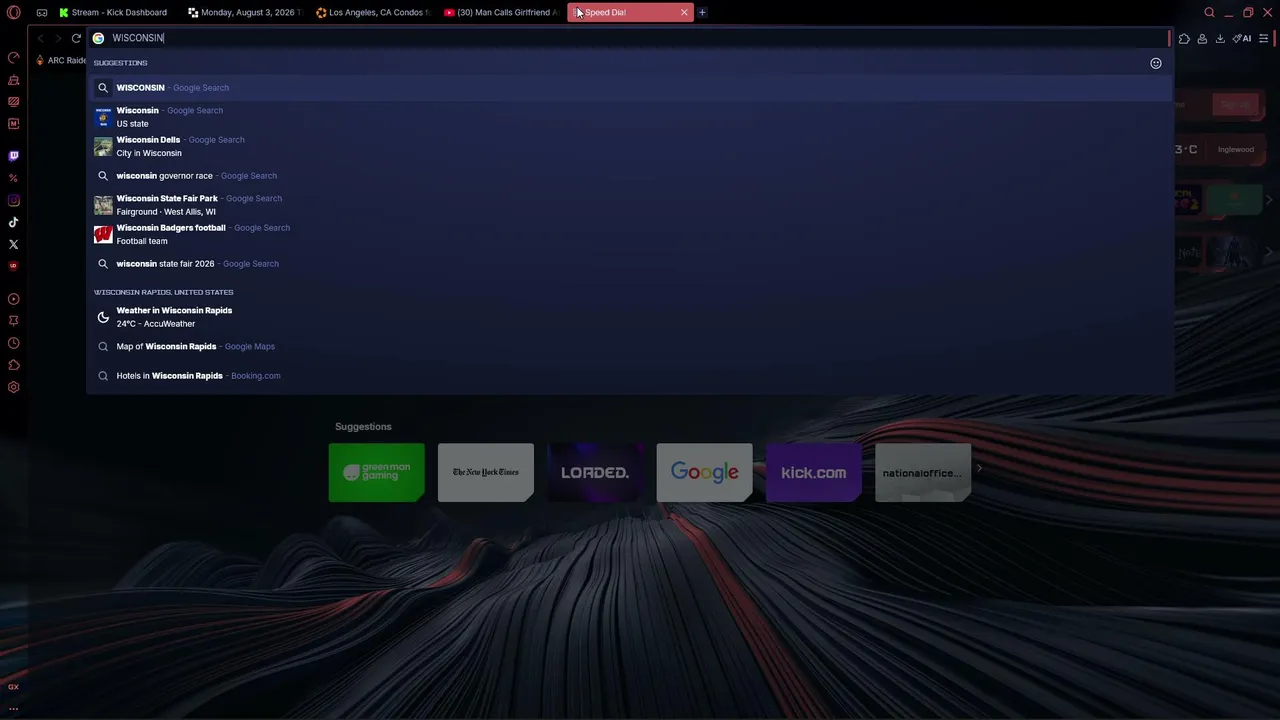Open the tab islands workspace icon
Screen dimensions: 1280x720
tap(41, 13)
